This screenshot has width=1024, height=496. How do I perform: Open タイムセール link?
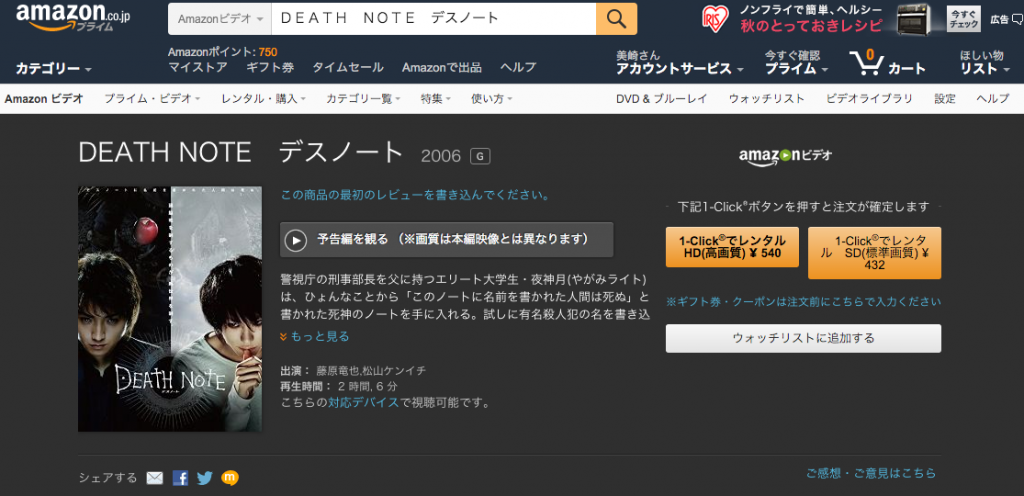pyautogui.click(x=347, y=67)
